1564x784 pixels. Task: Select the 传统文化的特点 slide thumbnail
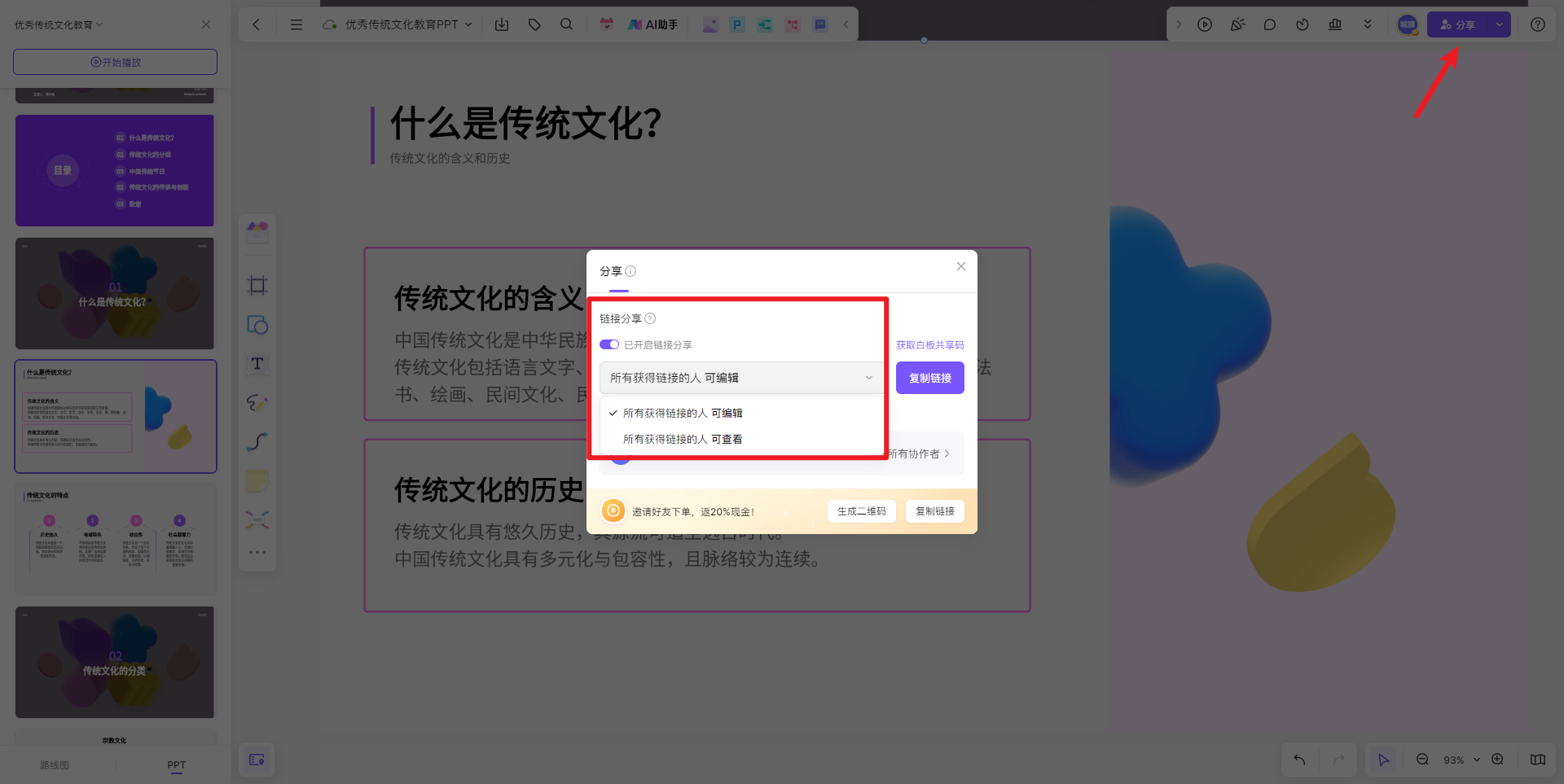point(115,539)
